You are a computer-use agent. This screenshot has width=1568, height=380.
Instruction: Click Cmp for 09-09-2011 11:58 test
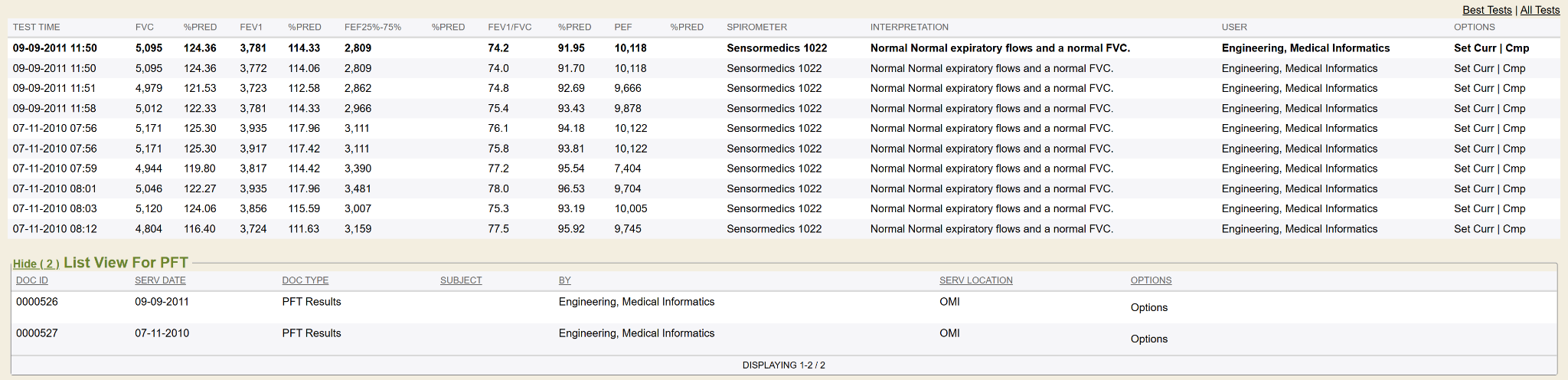coord(1514,109)
